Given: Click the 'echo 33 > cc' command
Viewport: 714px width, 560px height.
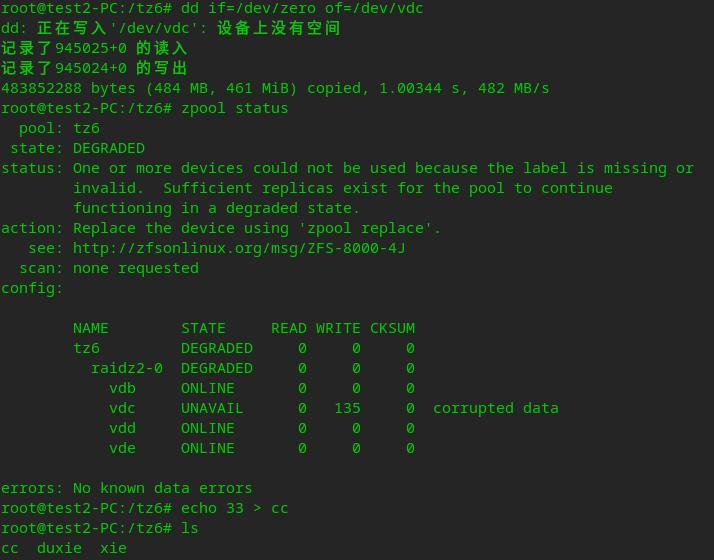Looking at the screenshot, I should click(235, 508).
